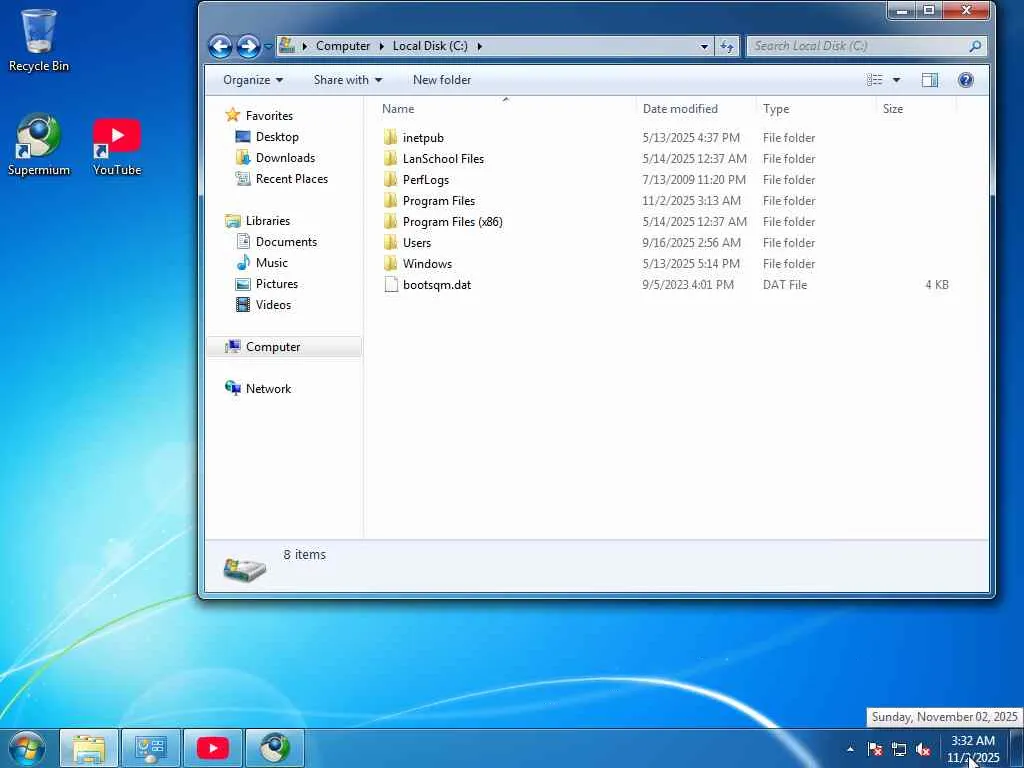Select the bootsqm.dat file icon
Screen dimensions: 1024x768
391,284
